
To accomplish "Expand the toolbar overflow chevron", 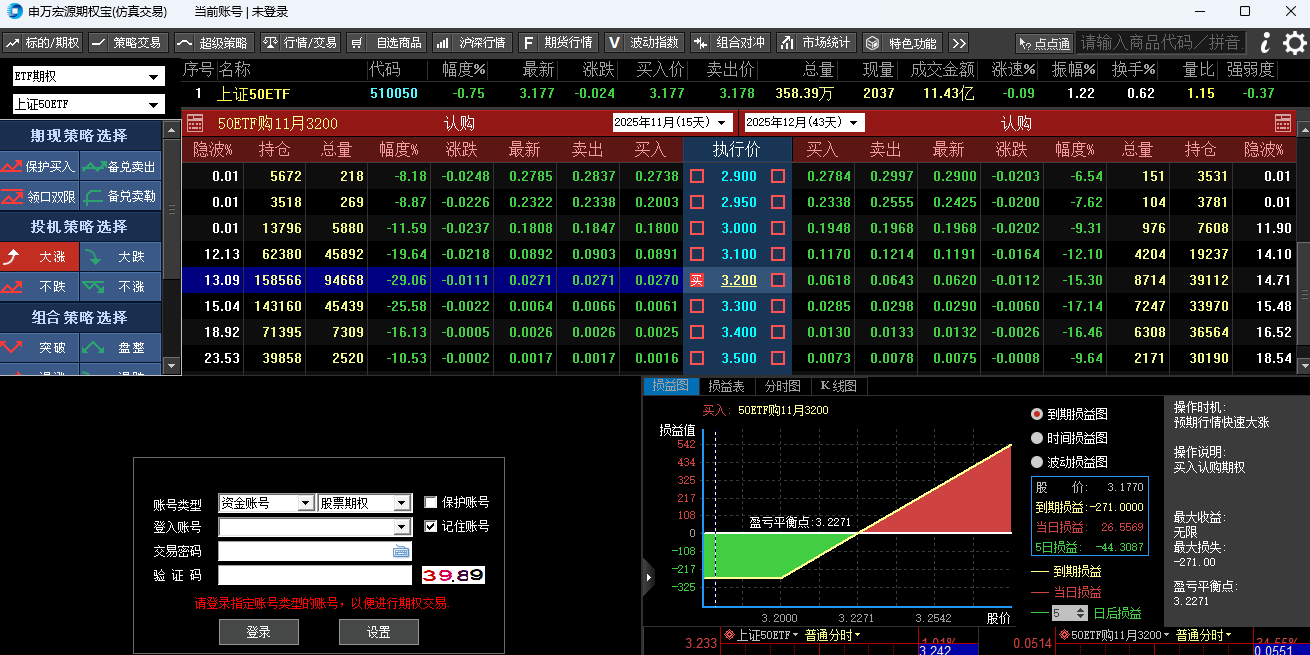I will point(959,43).
